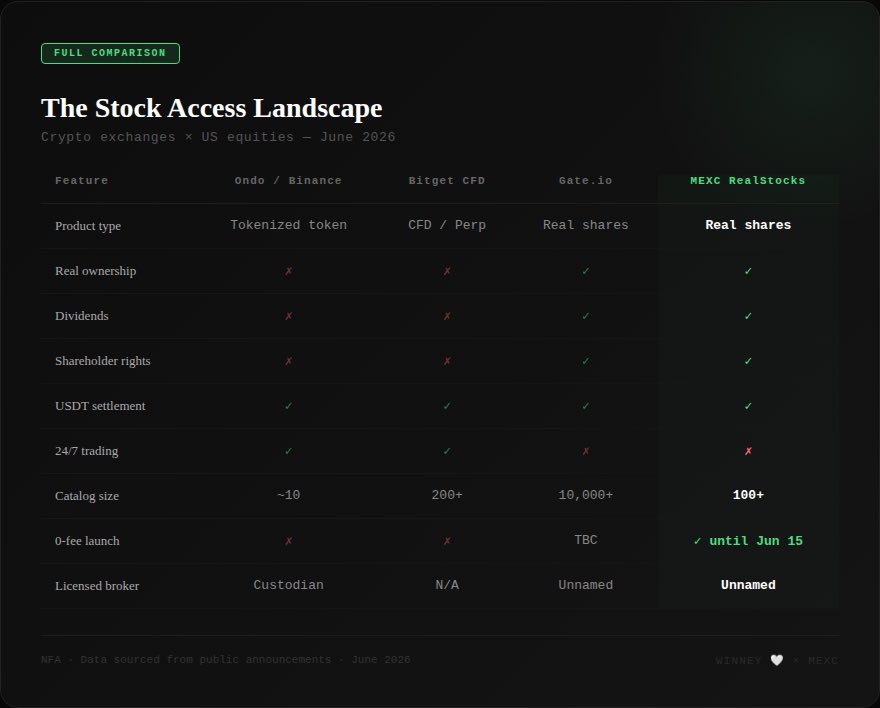Click the Product type row label
Image resolution: width=880 pixels, height=708 pixels.
point(88,226)
